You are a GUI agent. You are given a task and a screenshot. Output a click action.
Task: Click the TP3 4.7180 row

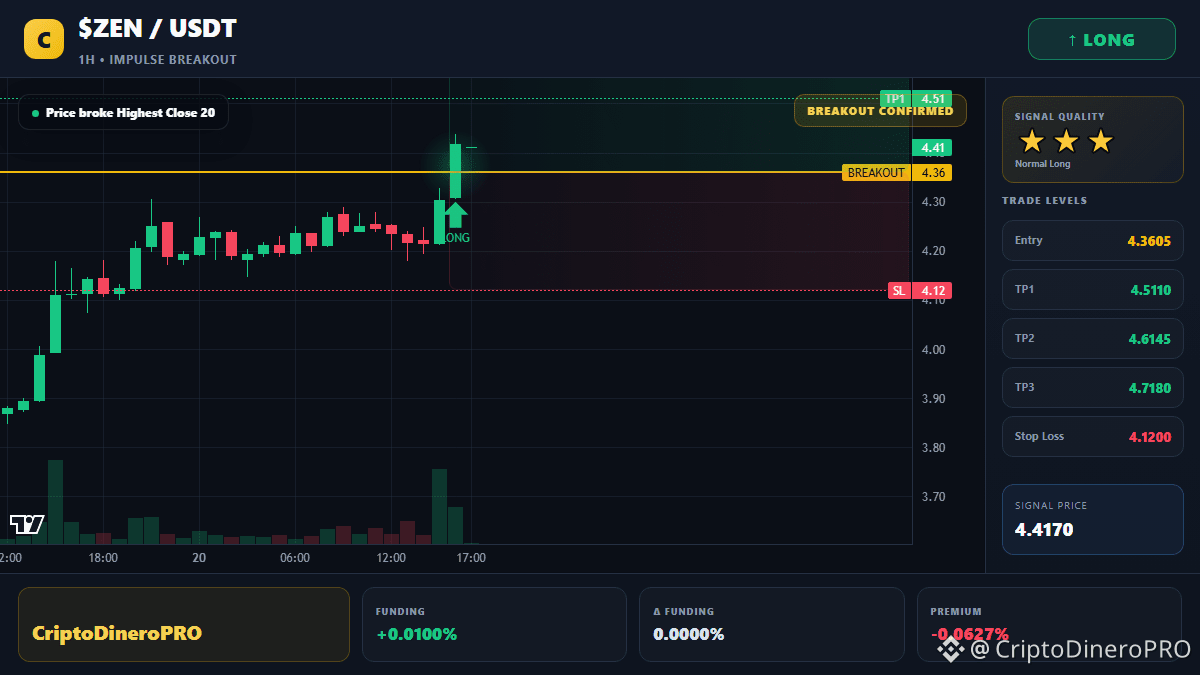point(1093,387)
